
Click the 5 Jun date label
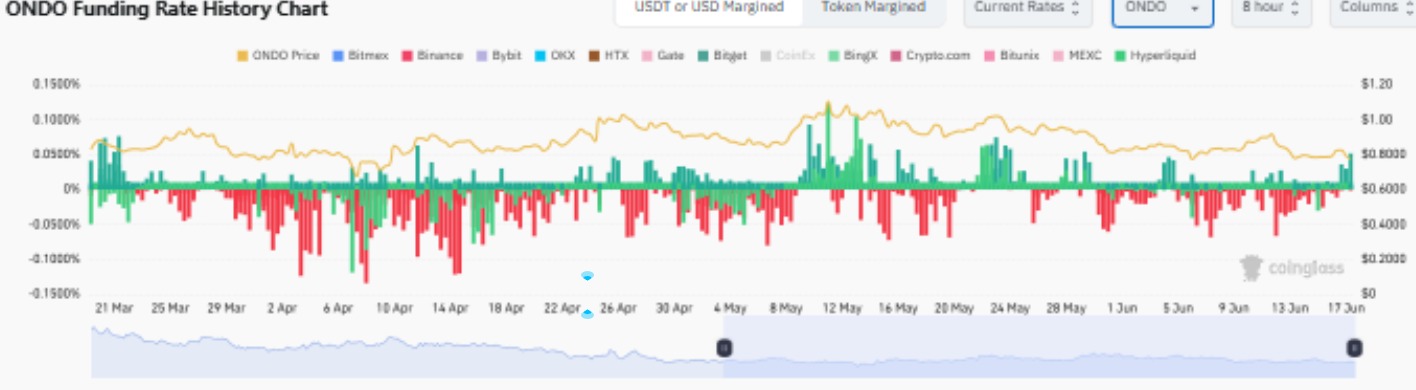[x=1178, y=309]
